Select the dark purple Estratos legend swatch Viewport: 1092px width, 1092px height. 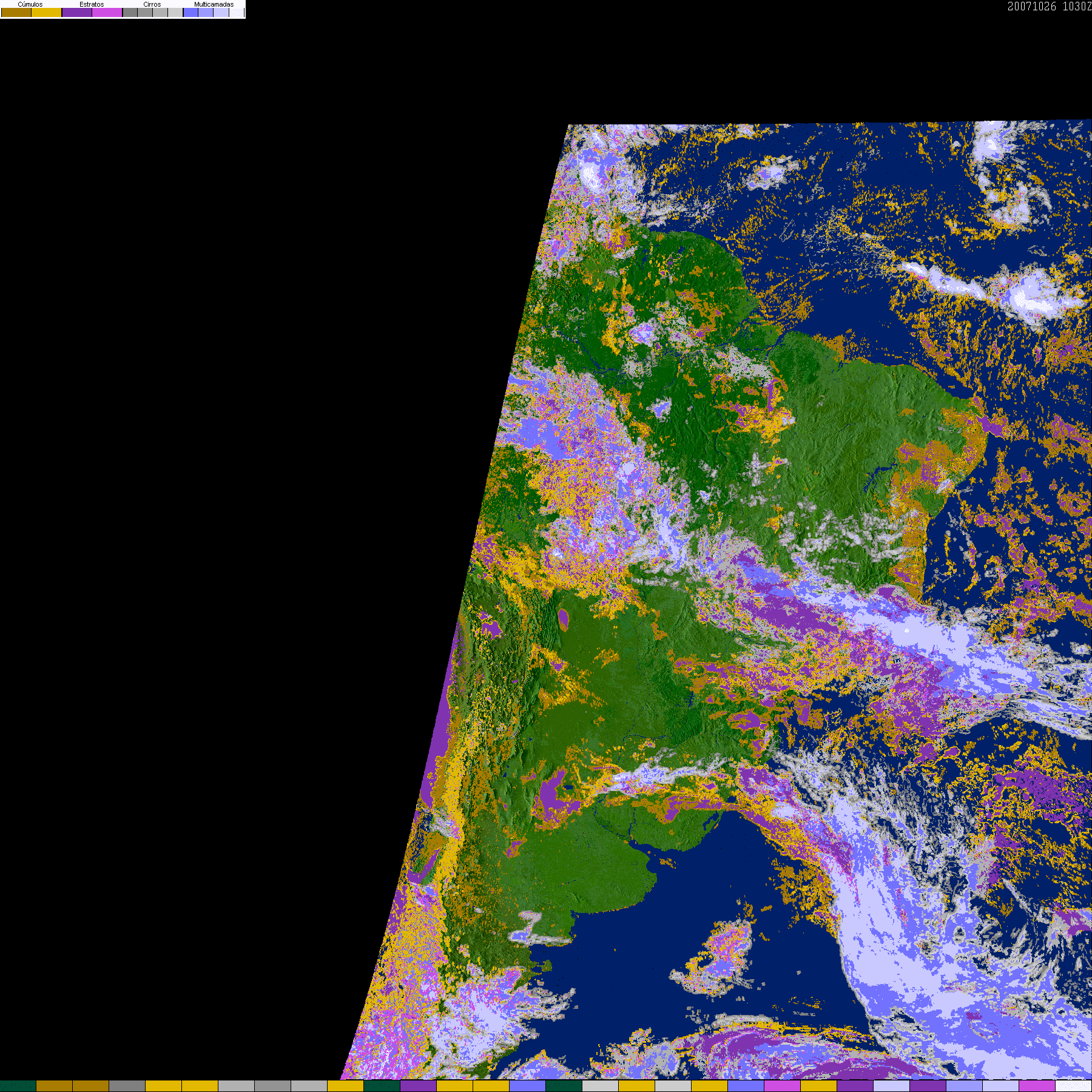[x=77, y=12]
